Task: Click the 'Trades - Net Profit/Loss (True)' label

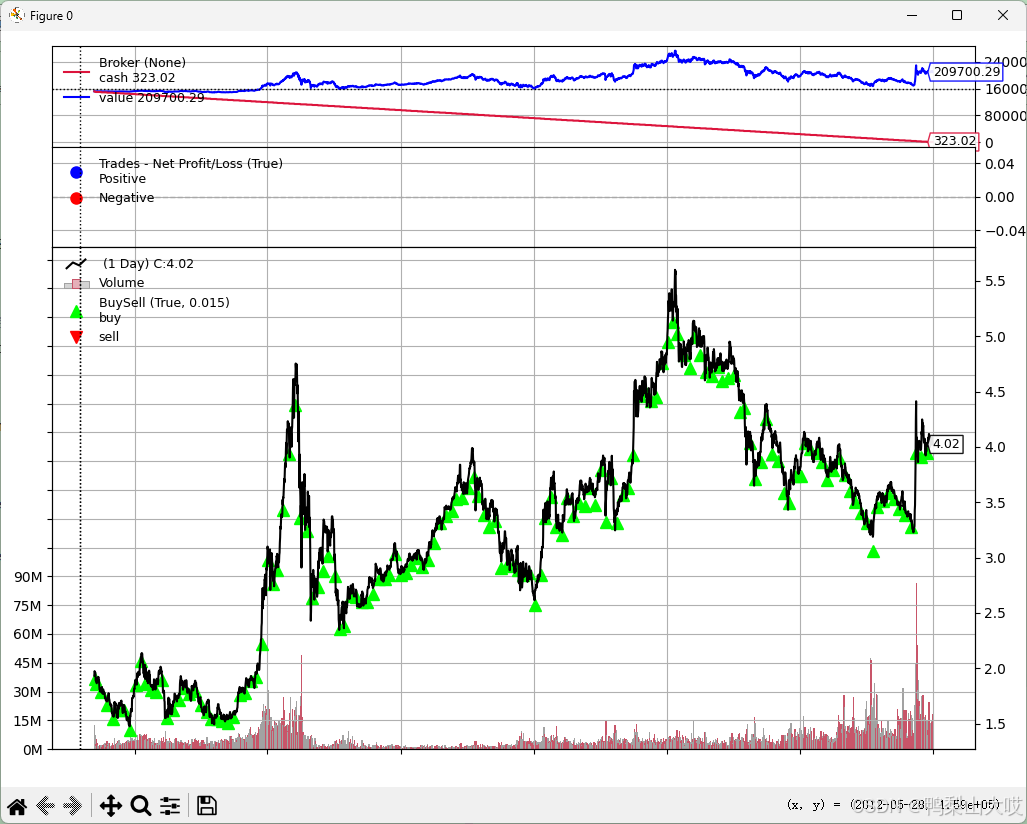Action: (191, 163)
